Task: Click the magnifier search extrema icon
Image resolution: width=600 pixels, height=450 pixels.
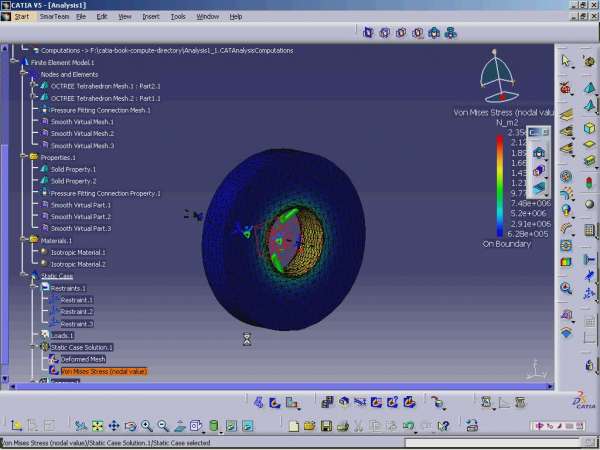Action: tap(566, 287)
